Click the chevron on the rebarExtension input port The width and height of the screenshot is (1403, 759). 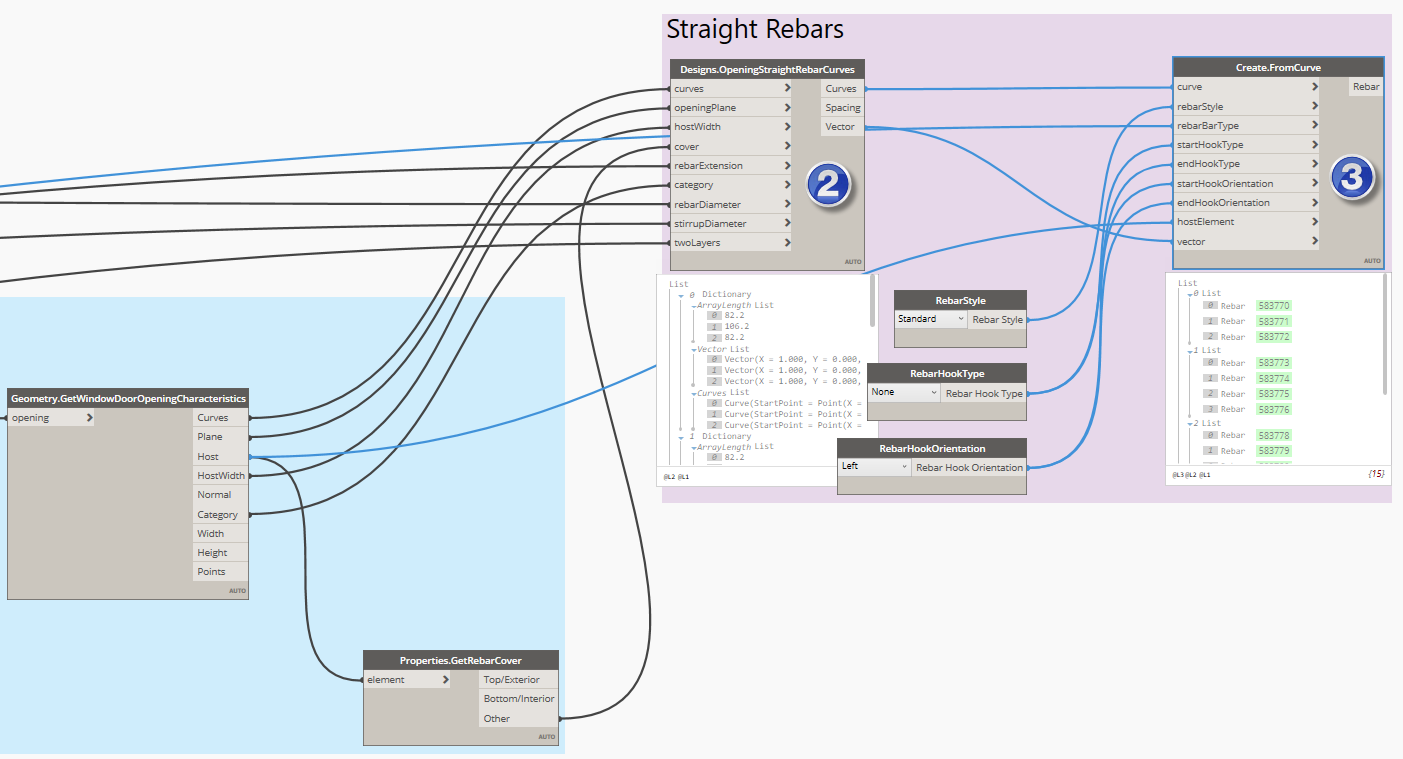point(788,166)
